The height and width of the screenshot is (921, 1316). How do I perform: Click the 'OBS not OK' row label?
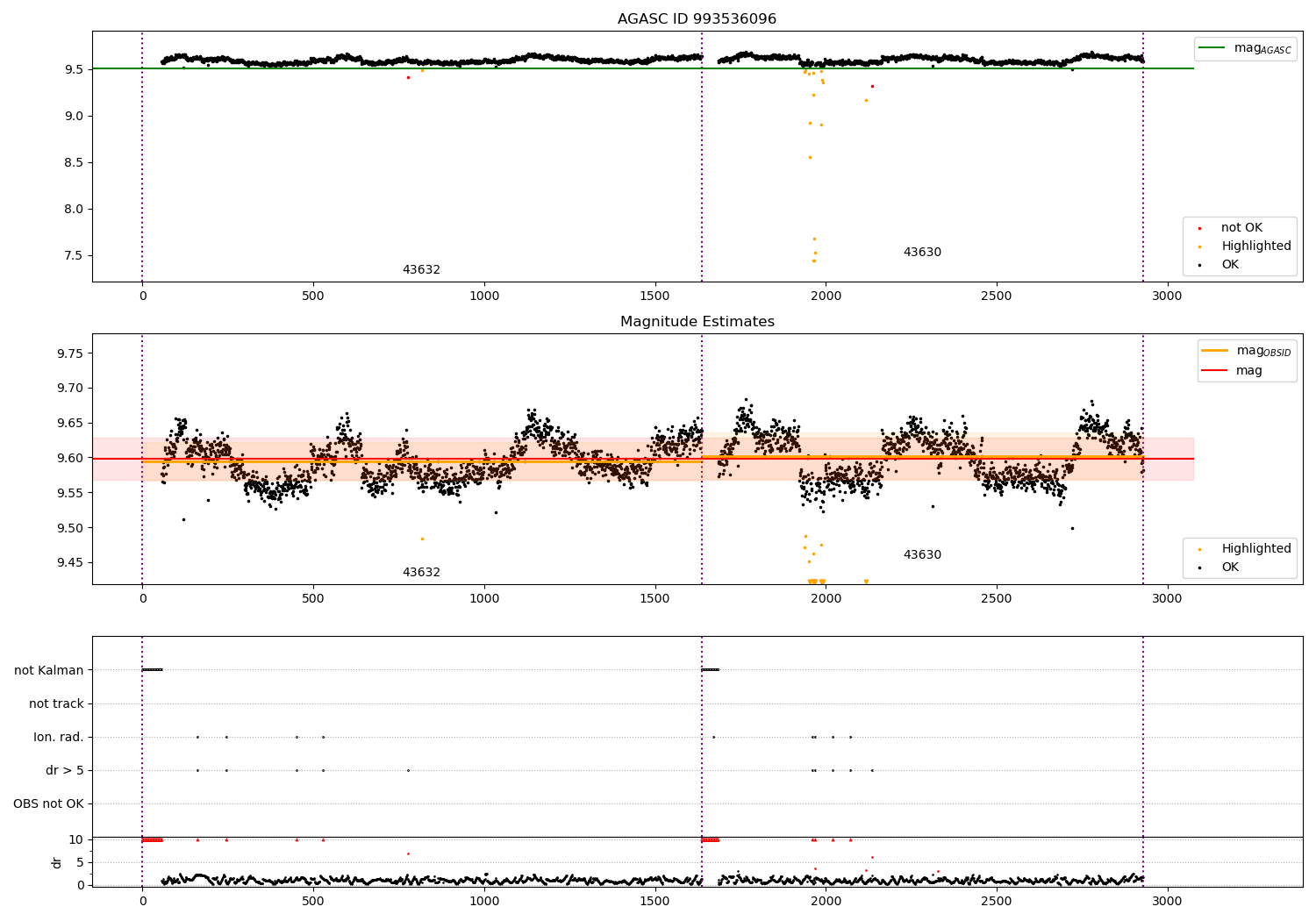coord(48,804)
